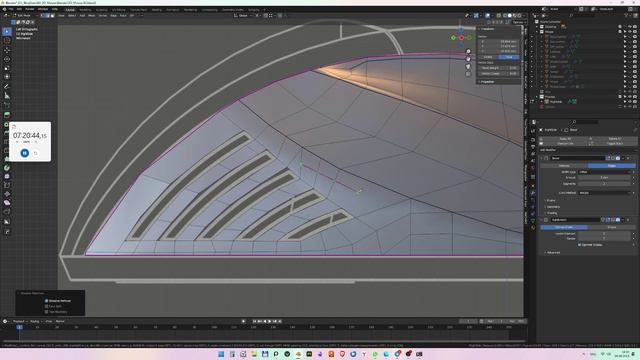Screen dimensions: 640x360
Task: Click timeline play button
Action: click(x=269, y=321)
